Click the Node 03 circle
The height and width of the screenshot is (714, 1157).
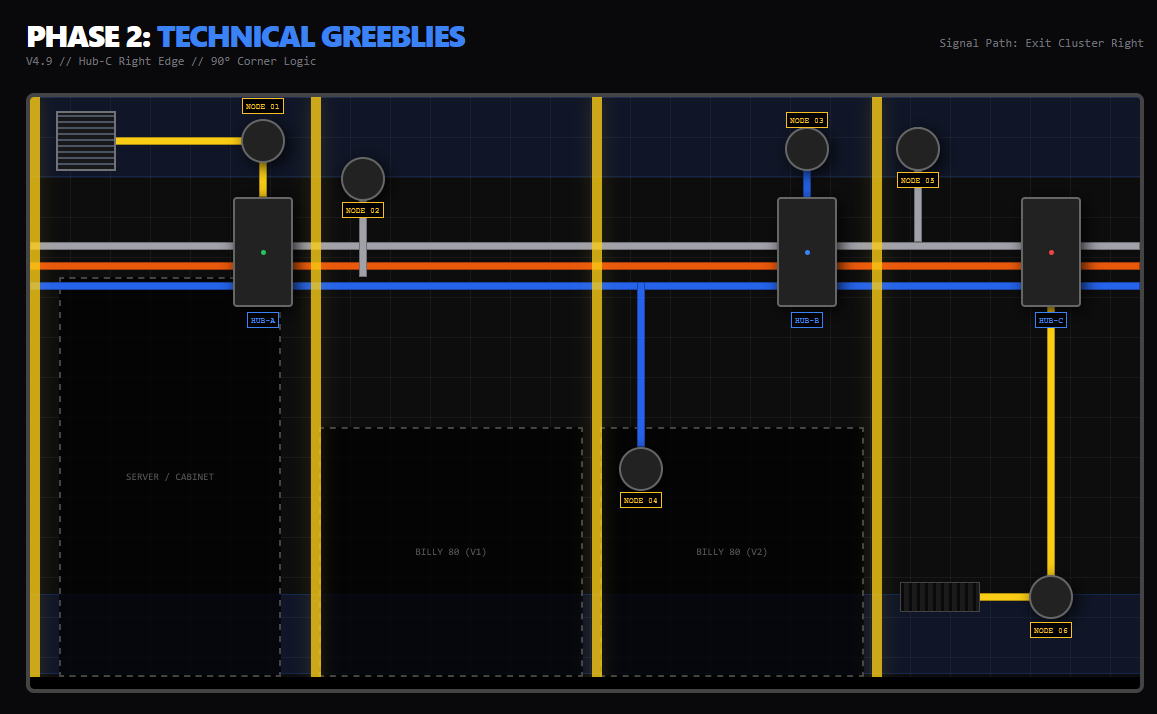click(x=807, y=149)
